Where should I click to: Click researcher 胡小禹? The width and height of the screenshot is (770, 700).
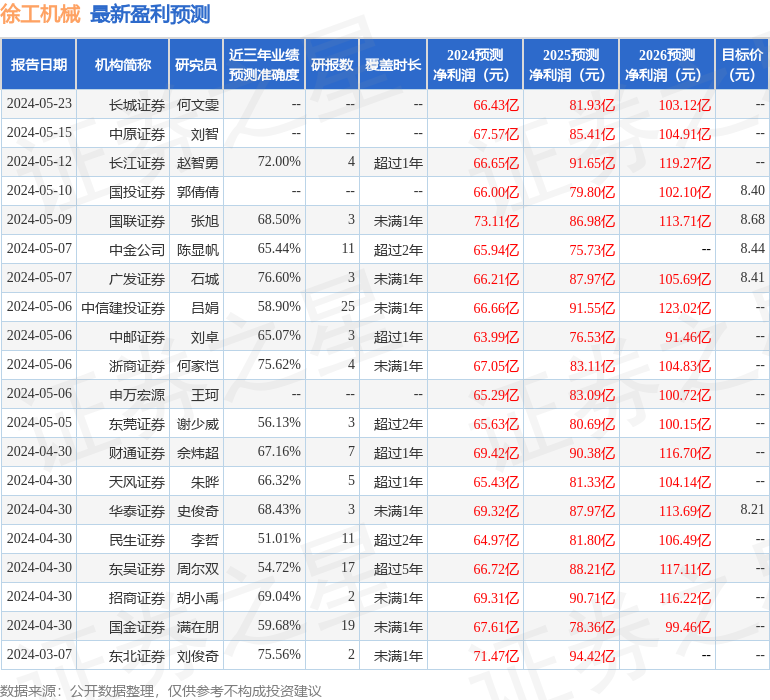pos(197,598)
